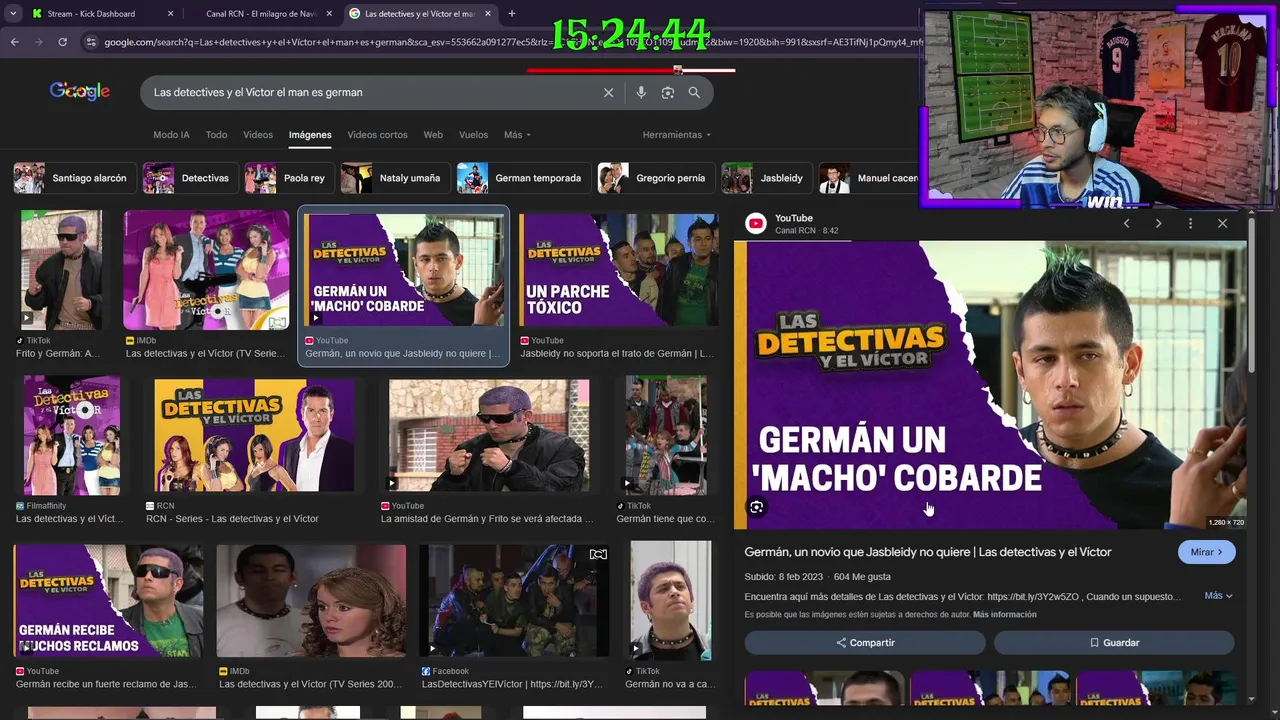Screen dimensions: 1280x720
Task: Submit search with magnifier icon
Action: point(694,92)
